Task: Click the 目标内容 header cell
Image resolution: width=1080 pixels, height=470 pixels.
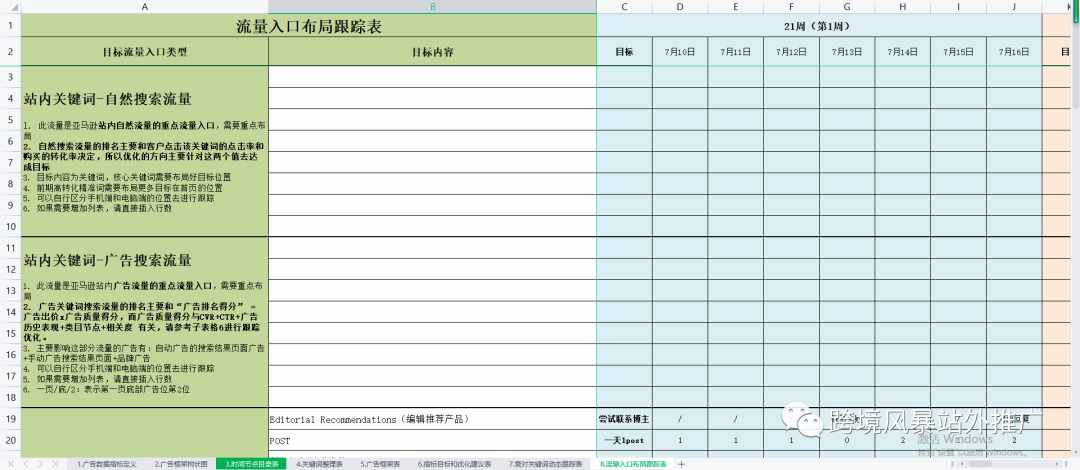Action: [x=433, y=52]
